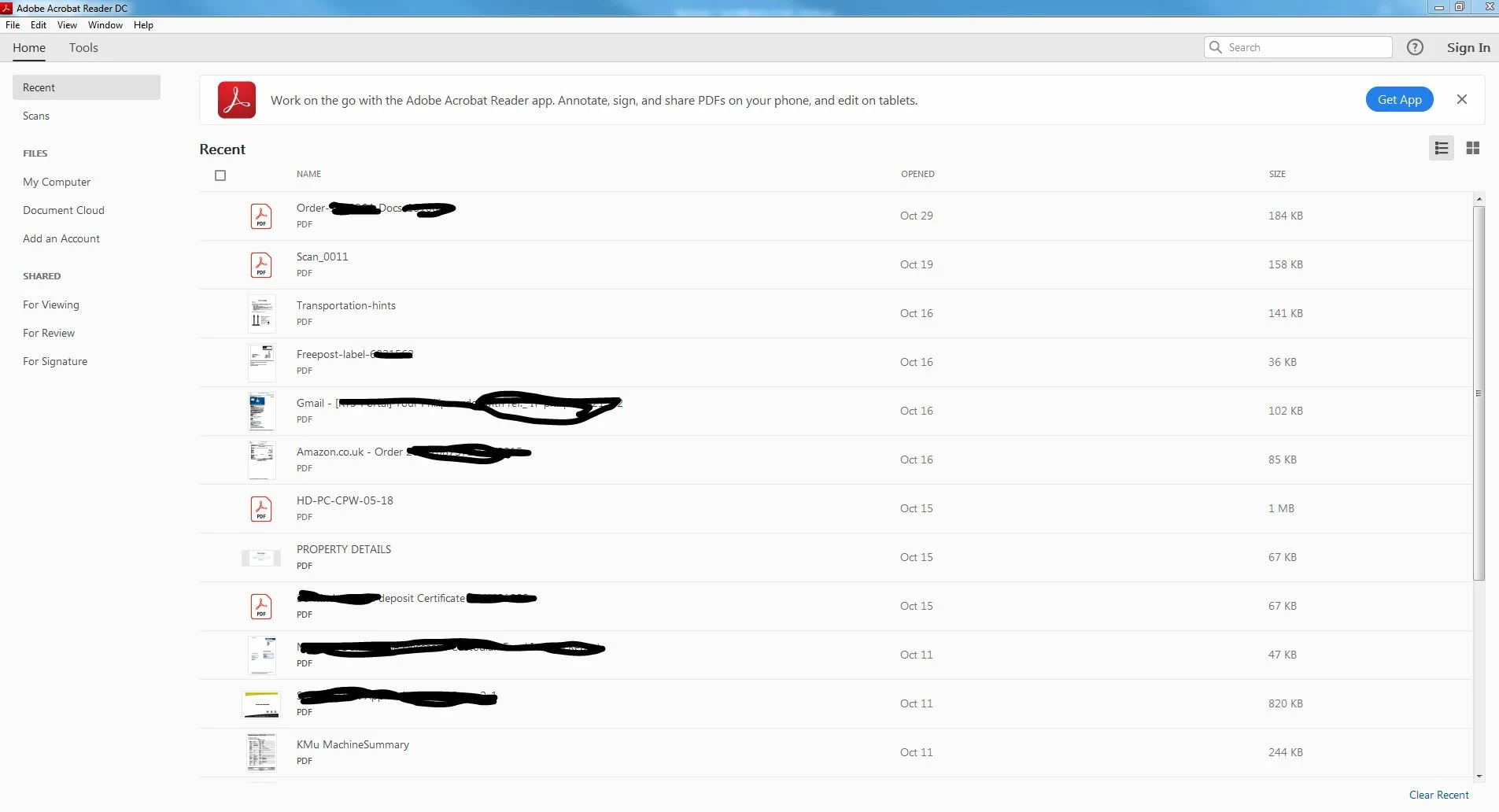The image size is (1499, 812).
Task: Click the KMu MachineSummary thumbnail
Action: [x=262, y=752]
